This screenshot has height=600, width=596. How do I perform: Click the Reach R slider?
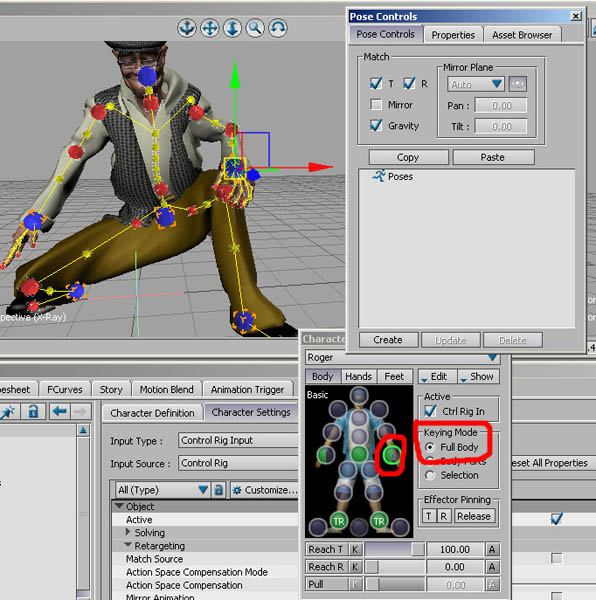click(394, 567)
